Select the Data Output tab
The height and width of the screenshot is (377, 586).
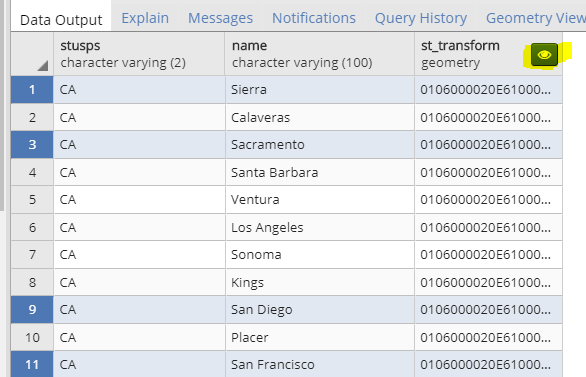click(61, 19)
